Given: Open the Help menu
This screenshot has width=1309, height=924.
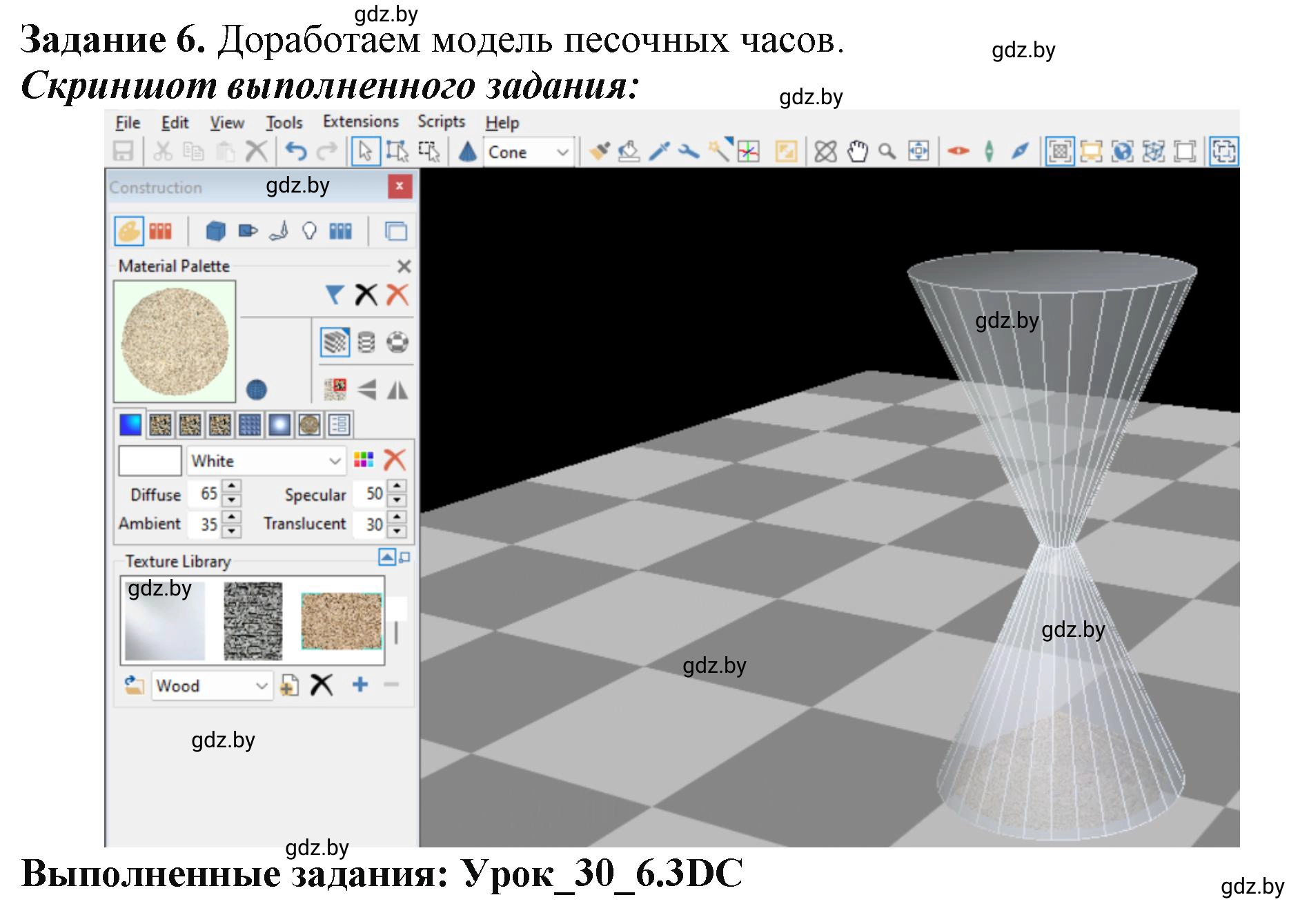Looking at the screenshot, I should pos(502,123).
